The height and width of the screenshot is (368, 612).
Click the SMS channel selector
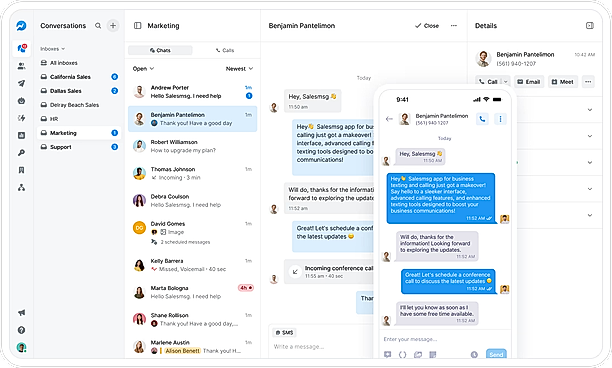point(284,332)
